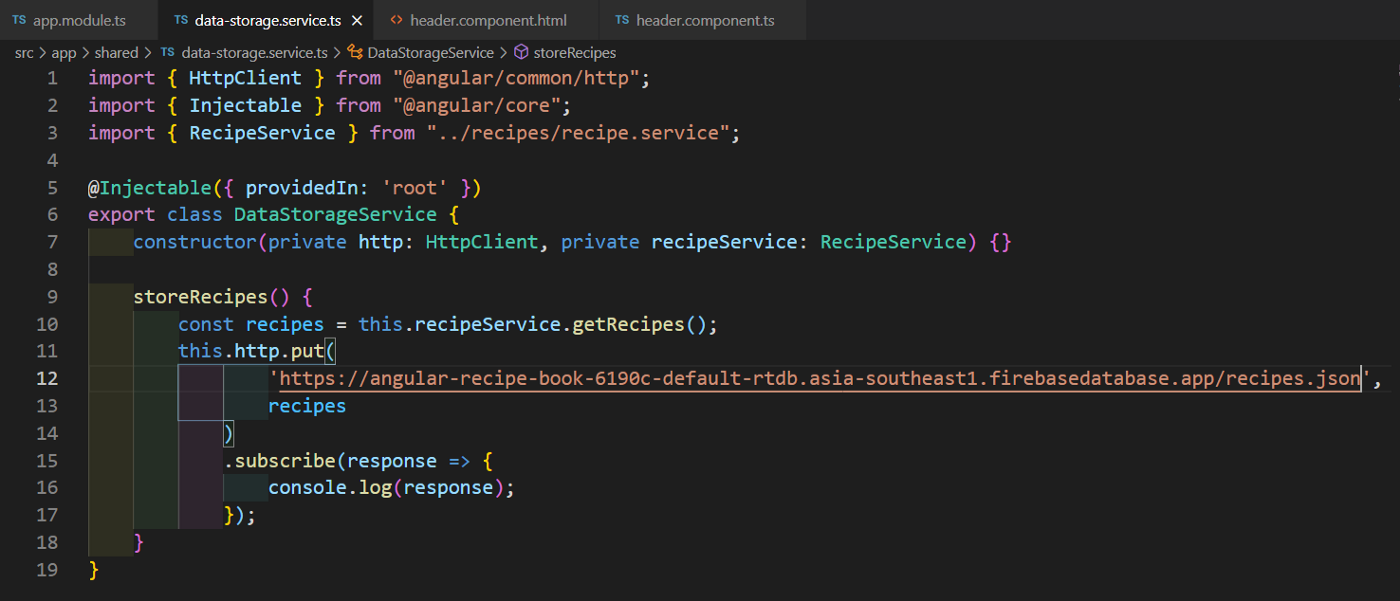
Task: Click class icon beside DataStorageService breadcrumb
Action: coord(355,53)
